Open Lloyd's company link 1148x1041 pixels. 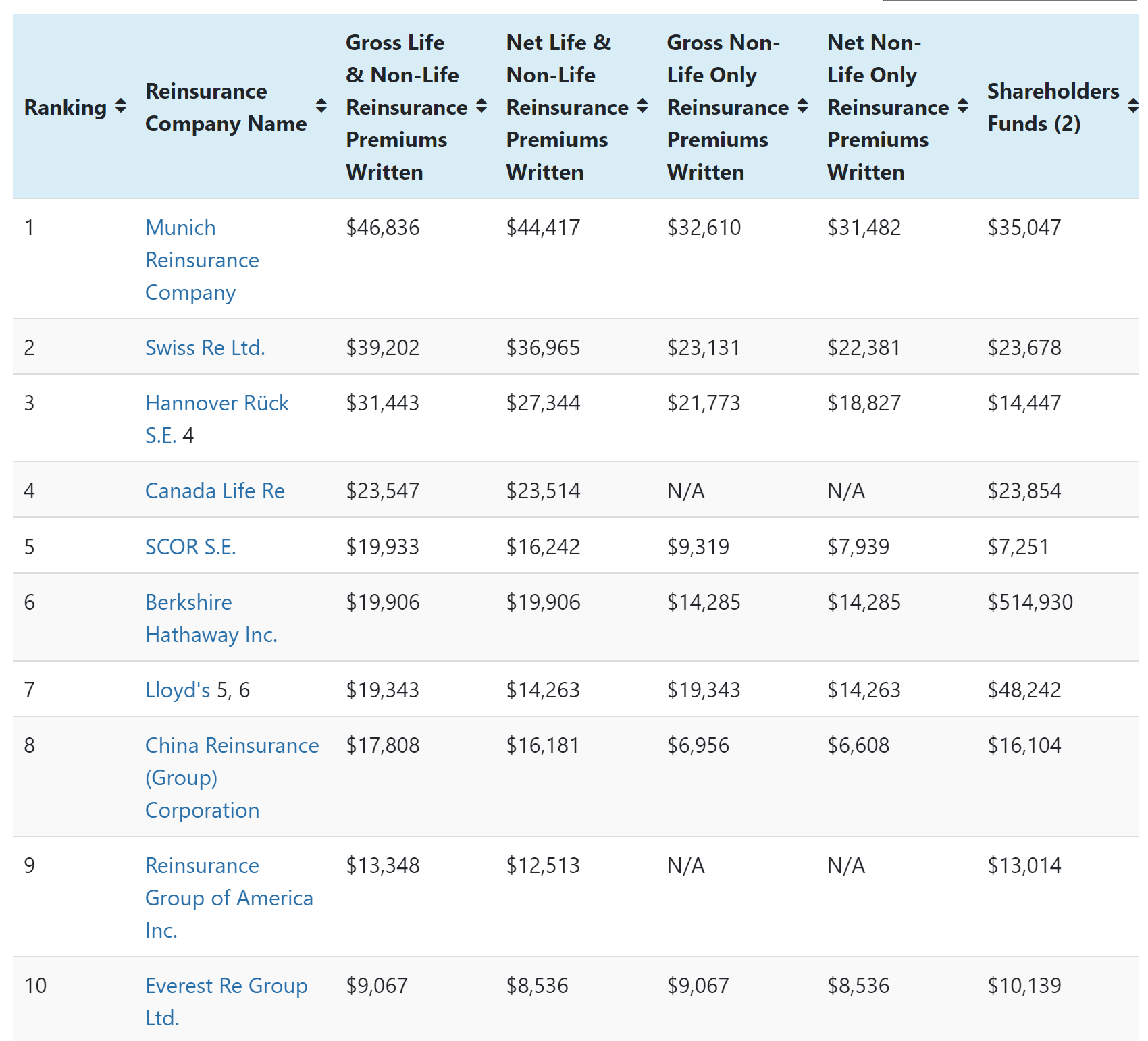[178, 690]
